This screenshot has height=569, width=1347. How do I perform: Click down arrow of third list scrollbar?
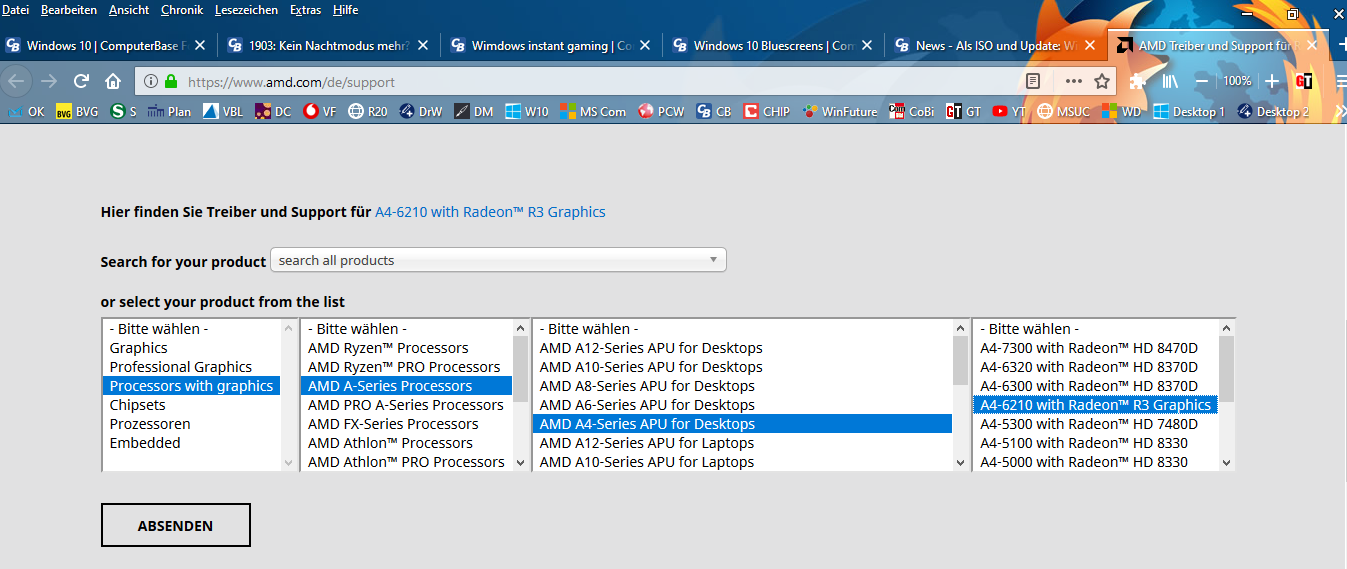point(960,462)
